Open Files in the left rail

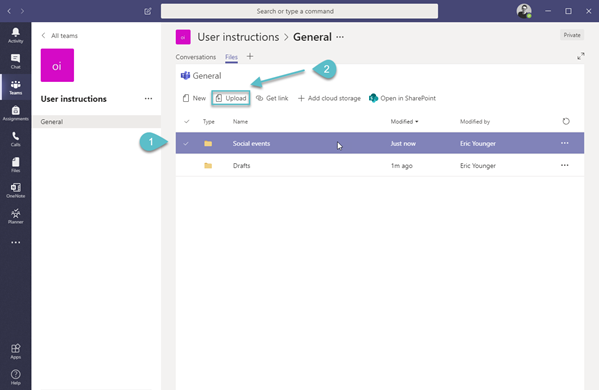[15, 165]
